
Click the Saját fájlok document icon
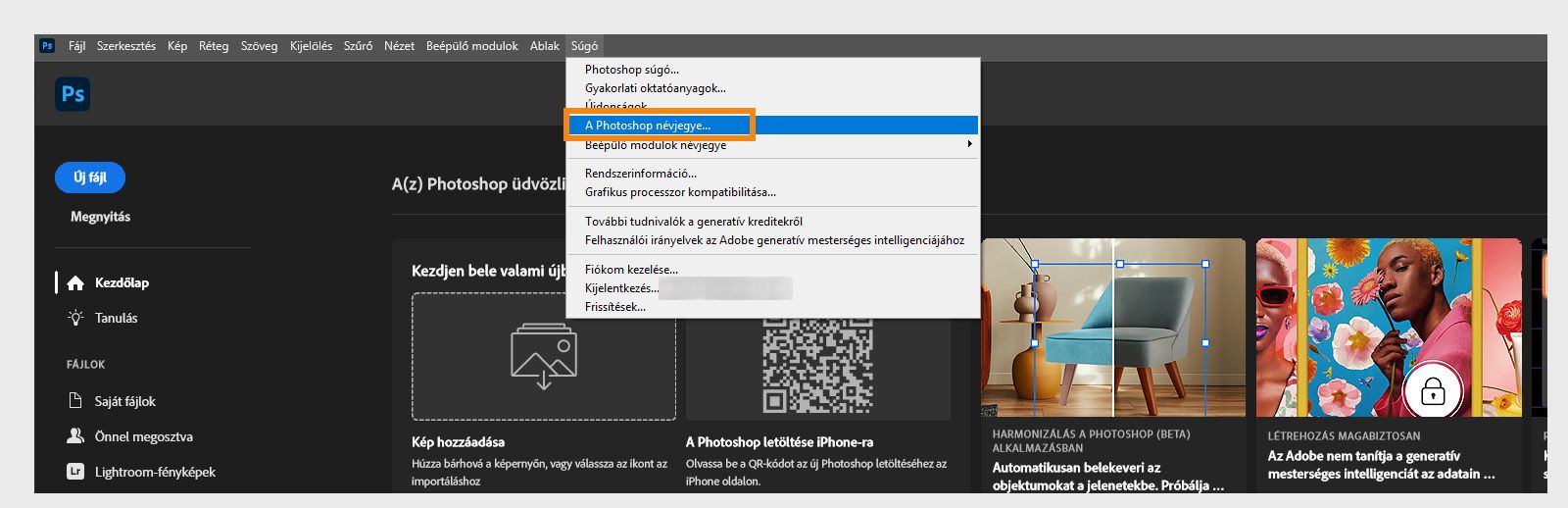[x=75, y=400]
